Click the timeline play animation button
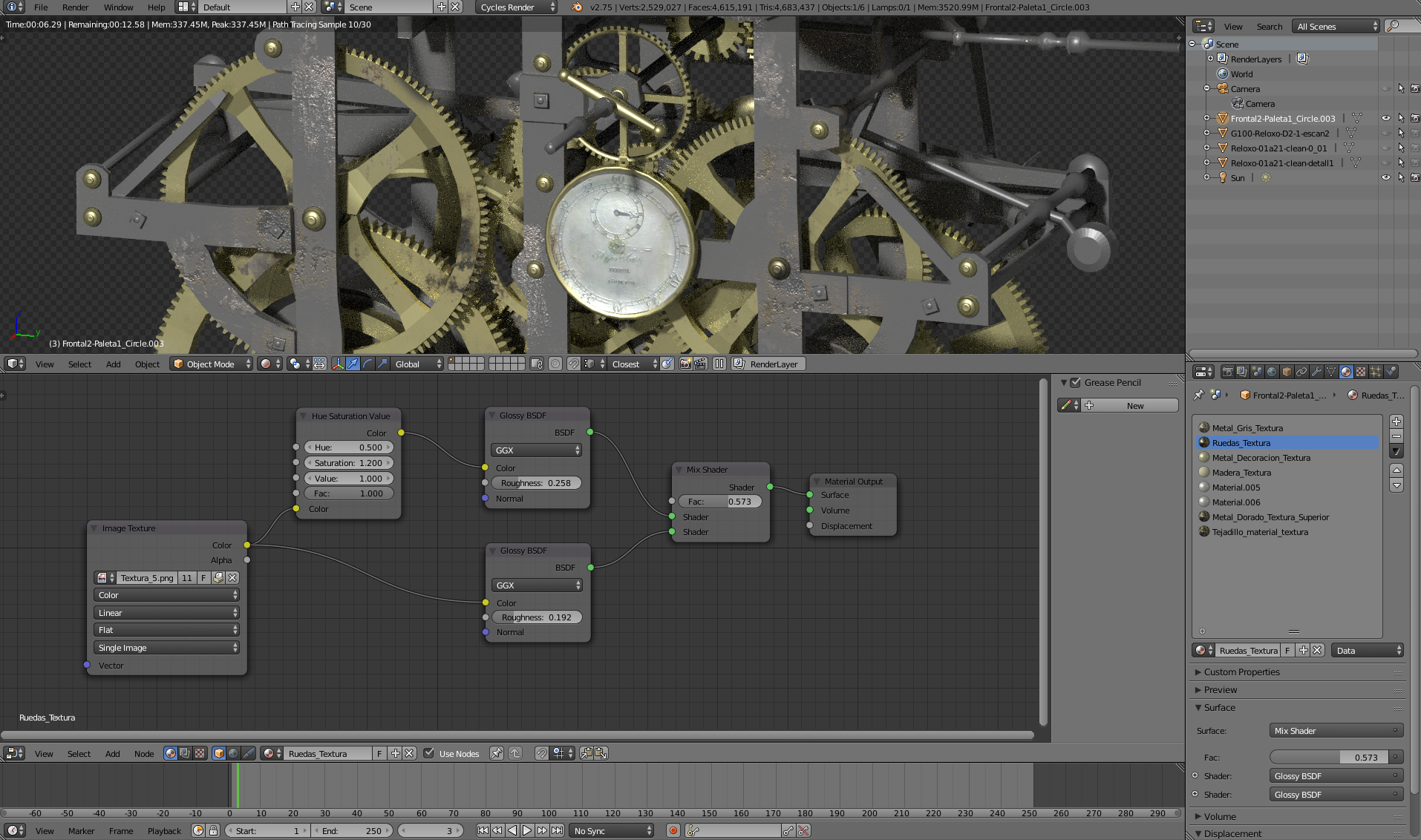The image size is (1421, 840). tap(527, 830)
